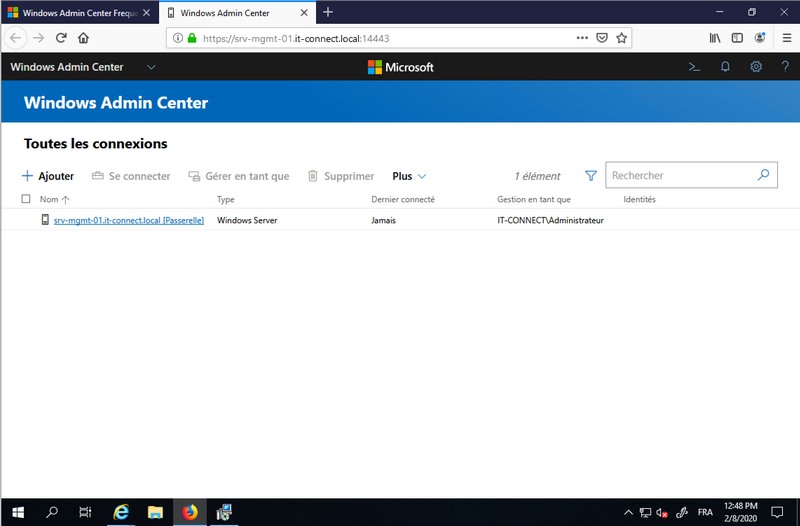Click the Identités column header
This screenshot has width=800, height=526.
(639, 199)
